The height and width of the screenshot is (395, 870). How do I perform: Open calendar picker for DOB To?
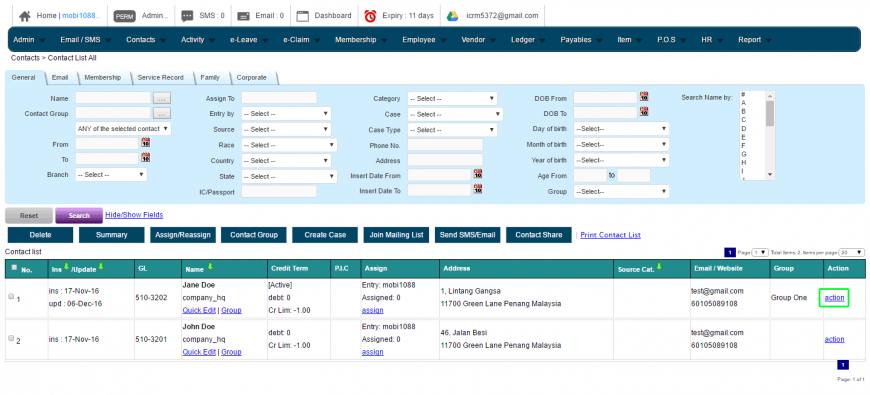[x=644, y=112]
